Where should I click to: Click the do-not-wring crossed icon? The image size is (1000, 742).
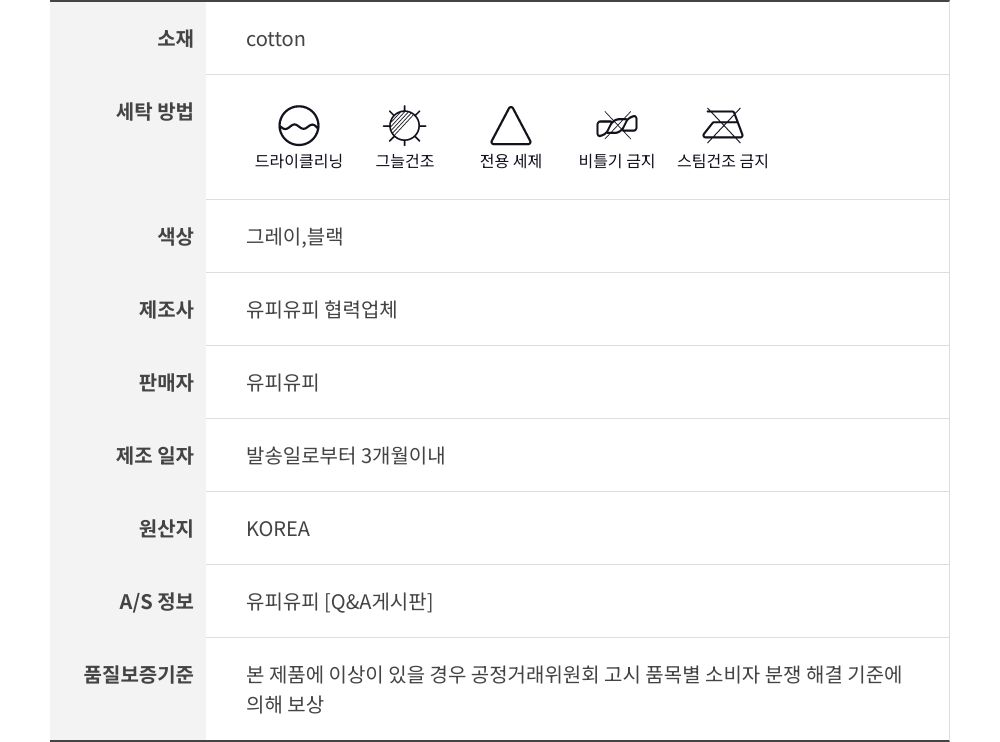tap(616, 126)
